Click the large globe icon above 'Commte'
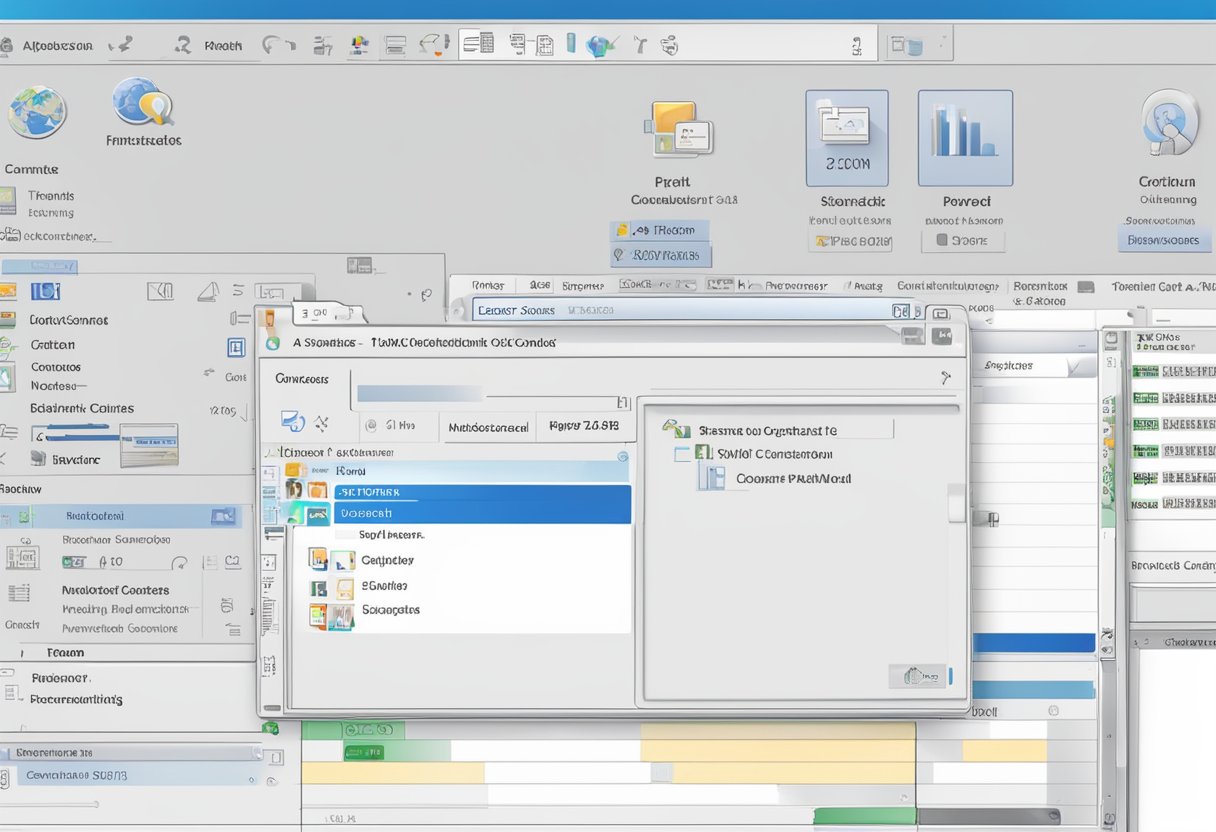The image size is (1216, 832). 37,112
